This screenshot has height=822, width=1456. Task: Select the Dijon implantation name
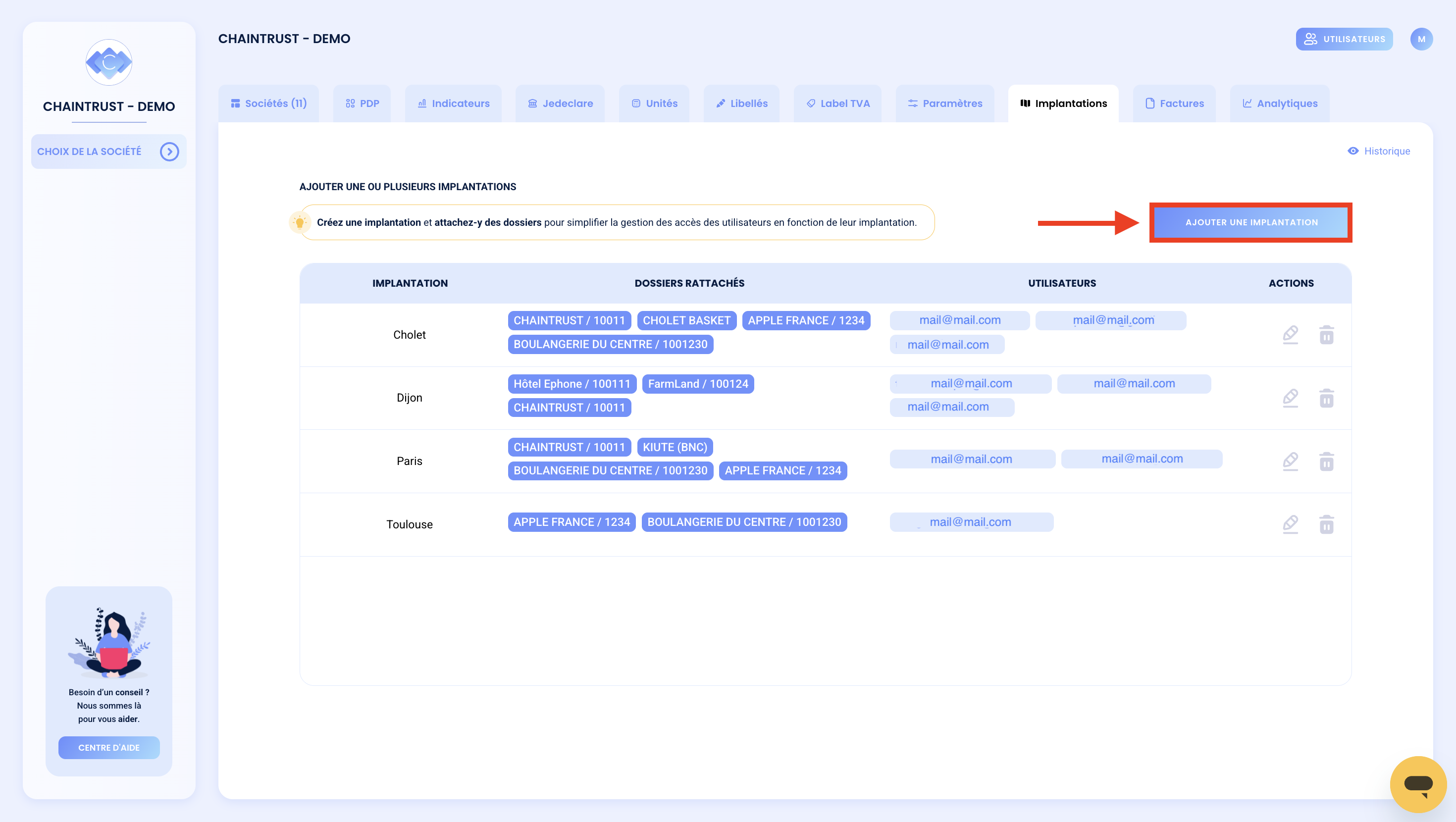pyautogui.click(x=409, y=398)
